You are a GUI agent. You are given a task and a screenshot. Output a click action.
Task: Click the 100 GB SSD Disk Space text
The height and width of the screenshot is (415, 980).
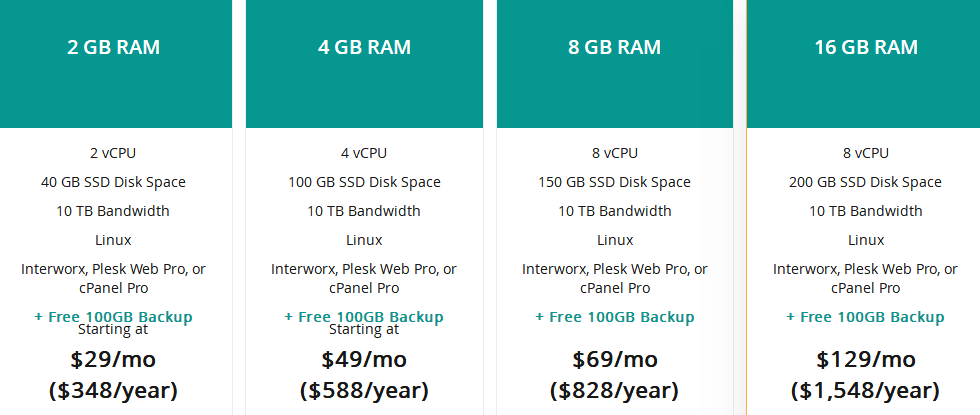(x=364, y=182)
